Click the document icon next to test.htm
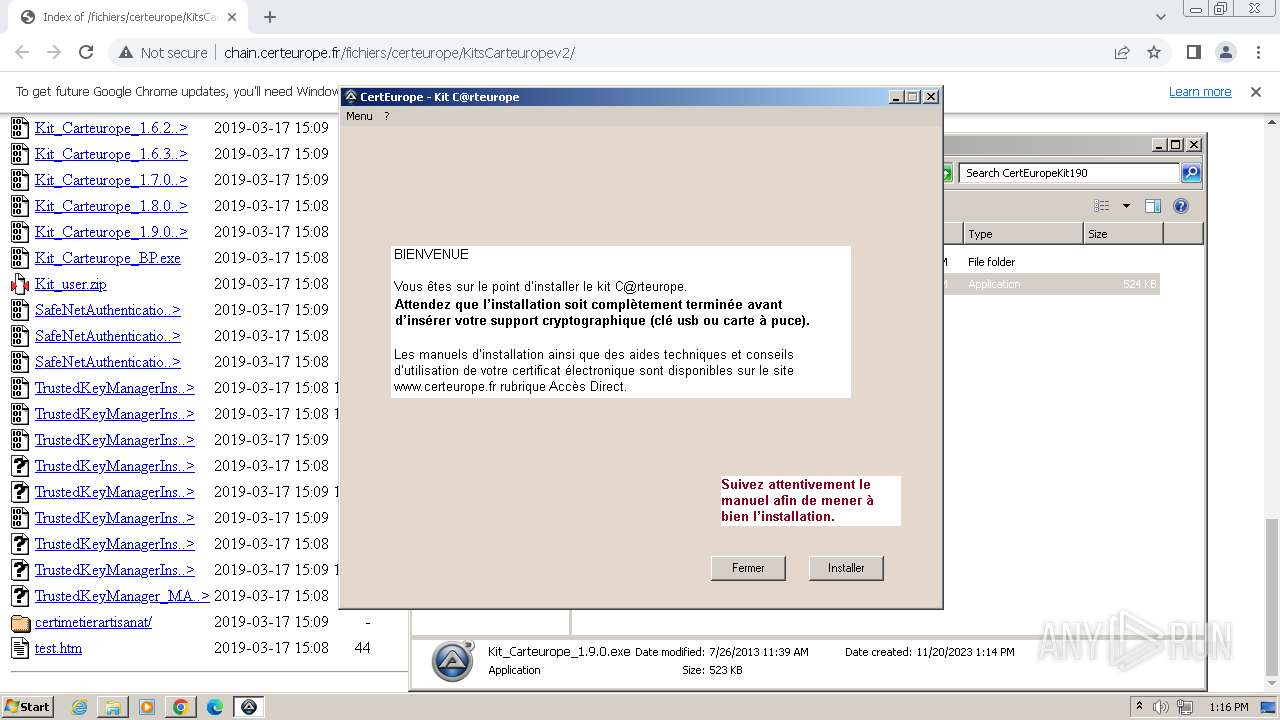 20,648
